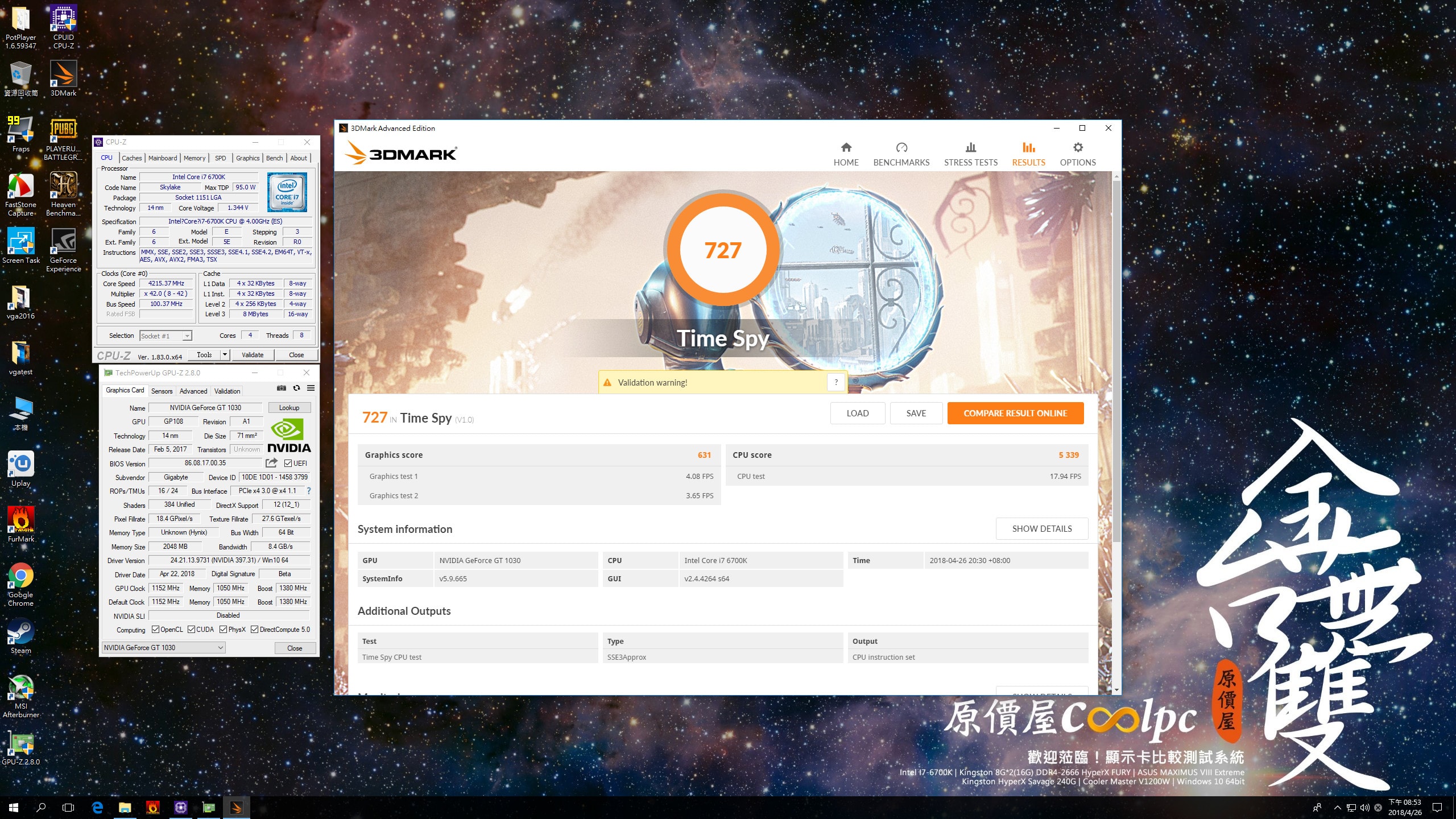Open the 3DMark HOME section
The image size is (1456, 819).
pyautogui.click(x=846, y=154)
